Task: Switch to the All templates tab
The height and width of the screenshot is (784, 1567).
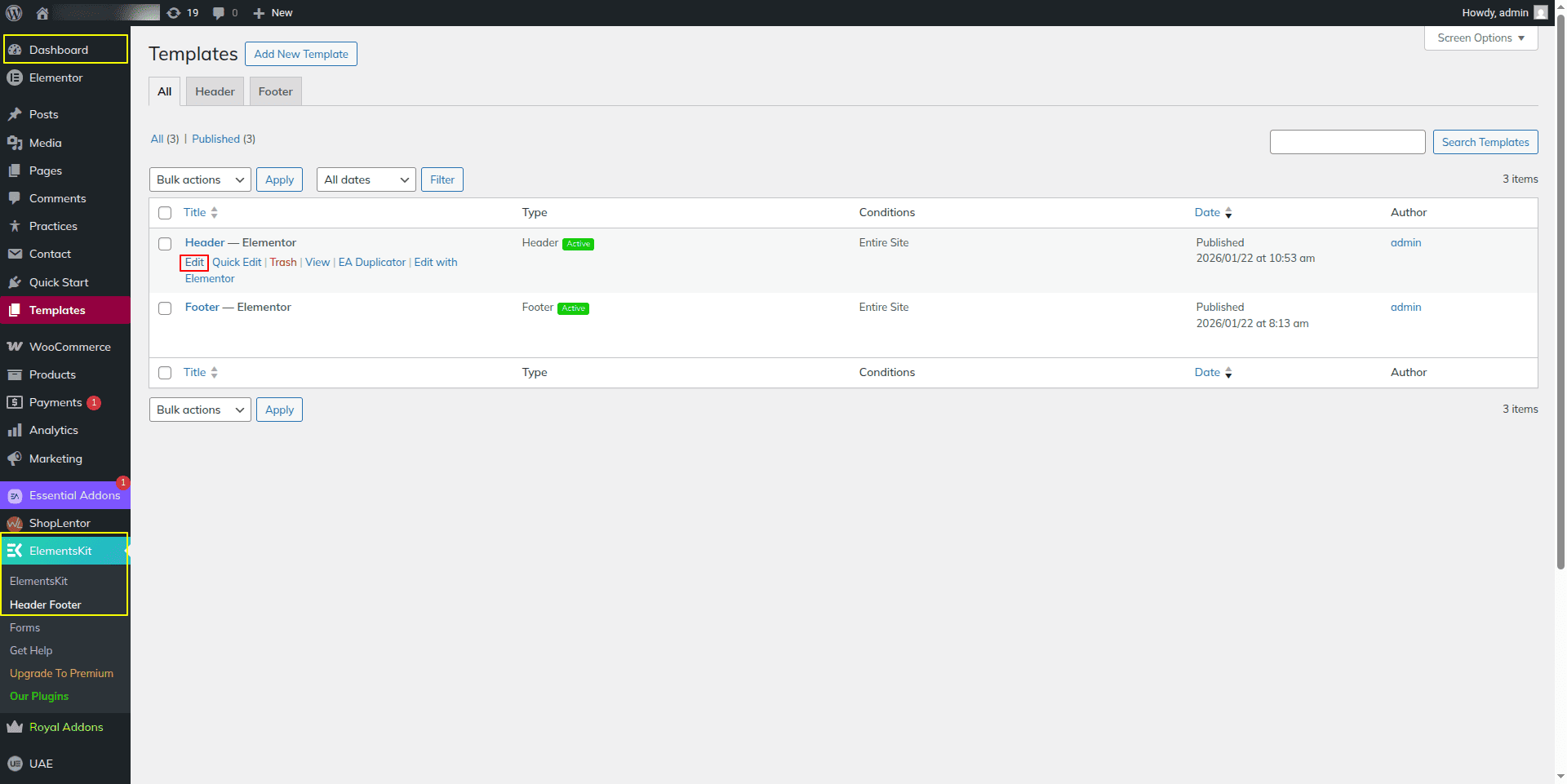Action: 164,91
